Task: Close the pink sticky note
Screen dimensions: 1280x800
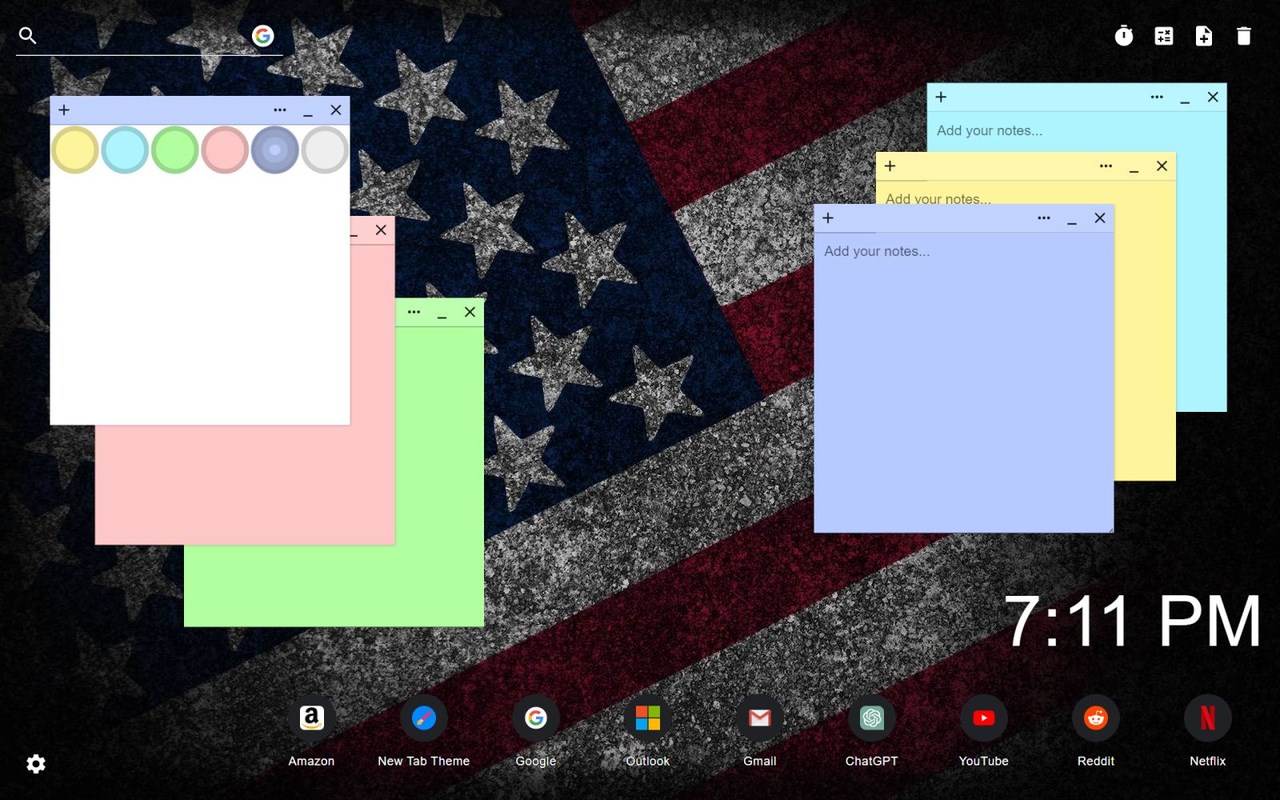Action: tap(381, 230)
